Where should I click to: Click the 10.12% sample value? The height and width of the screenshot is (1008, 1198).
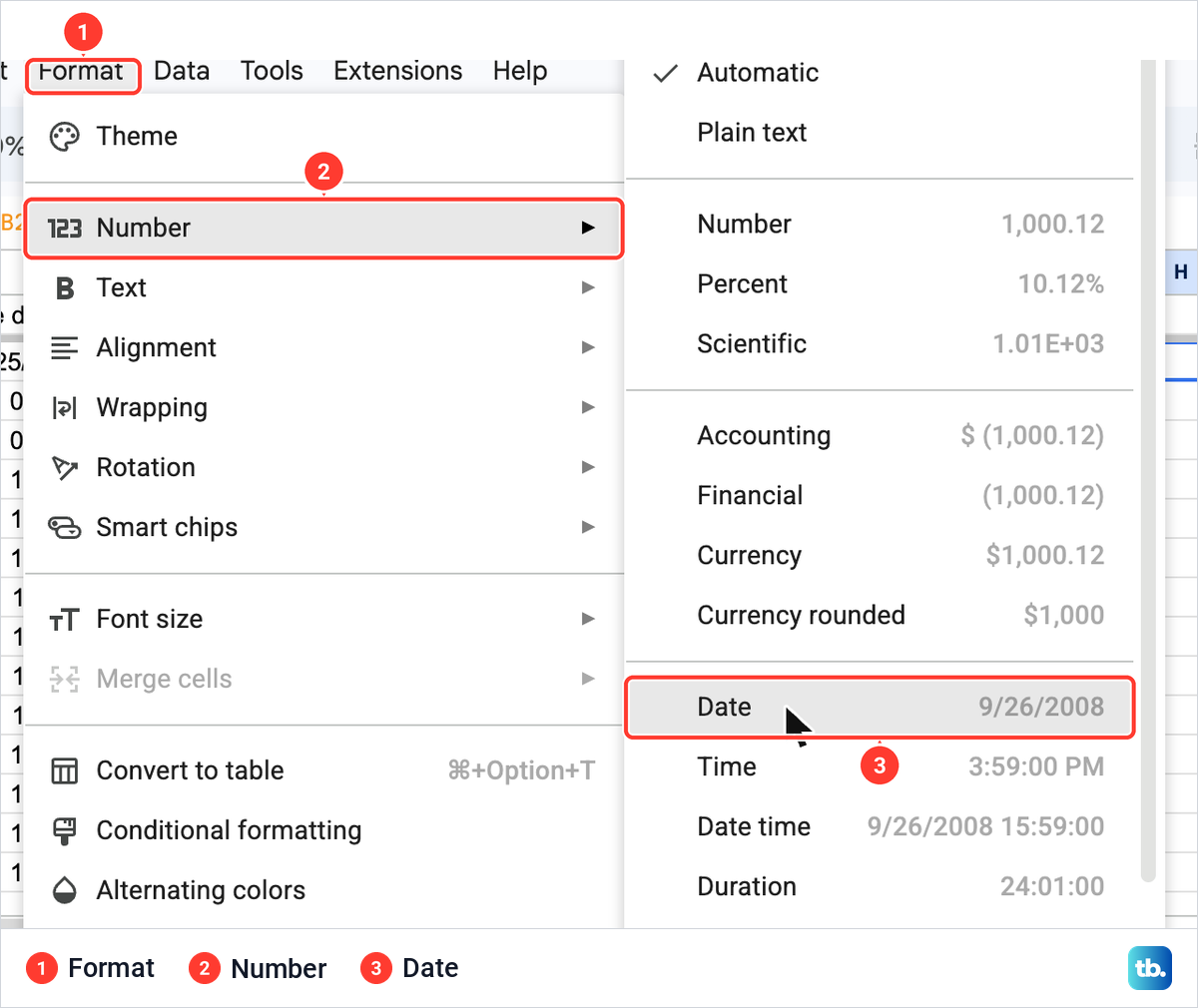point(1061,283)
